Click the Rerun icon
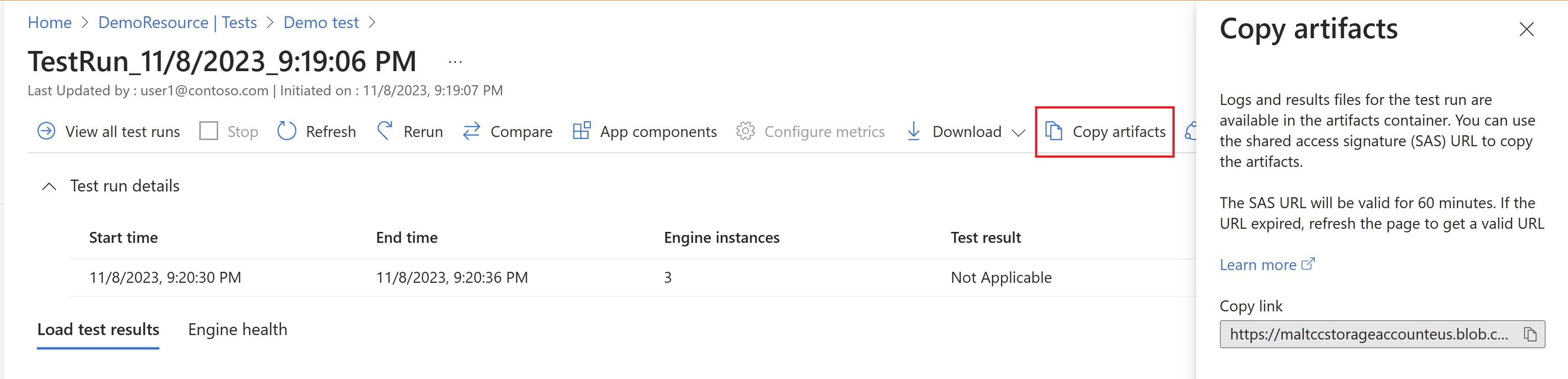The image size is (1568, 379). (385, 131)
